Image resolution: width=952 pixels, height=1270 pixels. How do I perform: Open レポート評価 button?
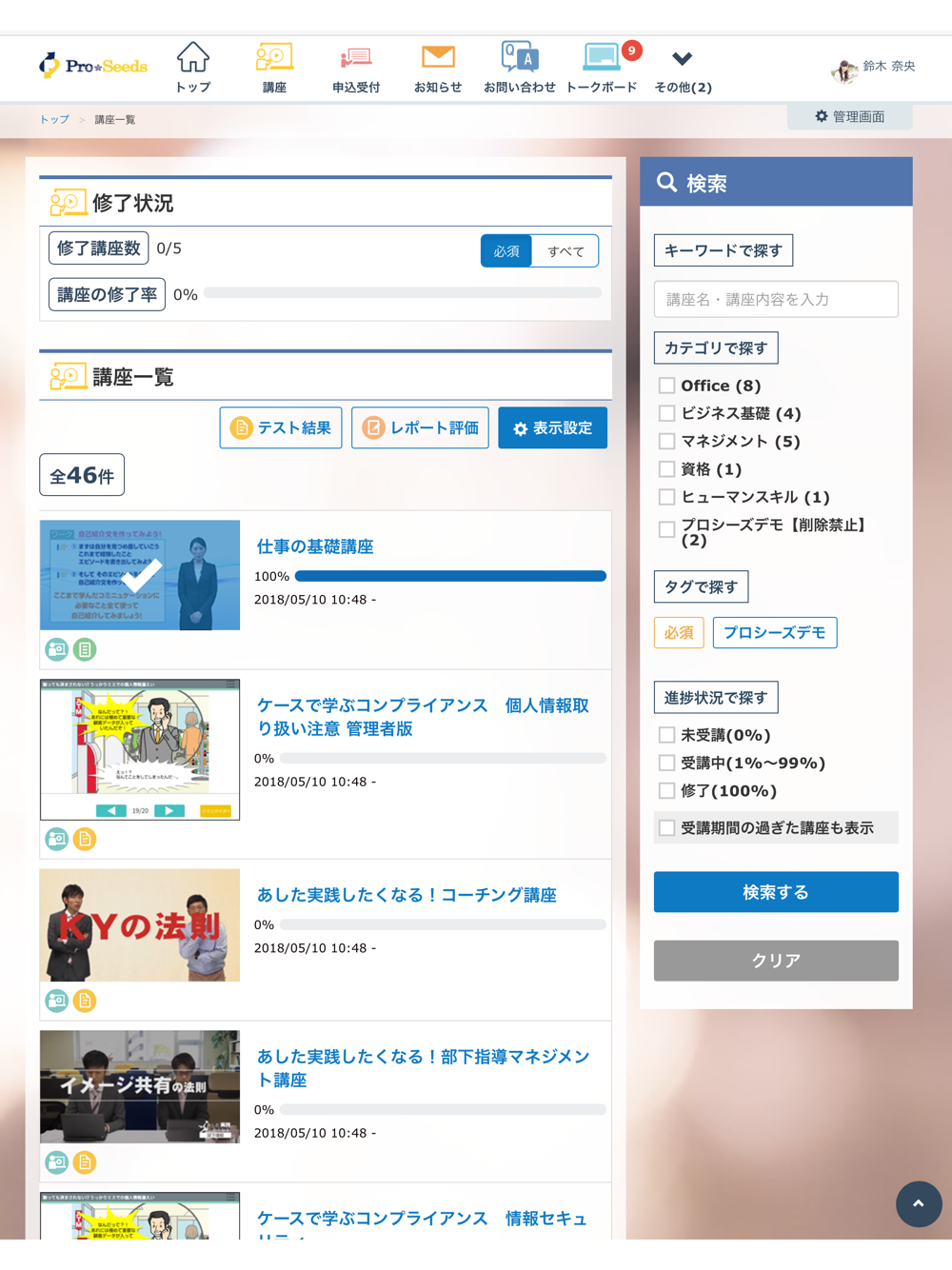click(420, 427)
